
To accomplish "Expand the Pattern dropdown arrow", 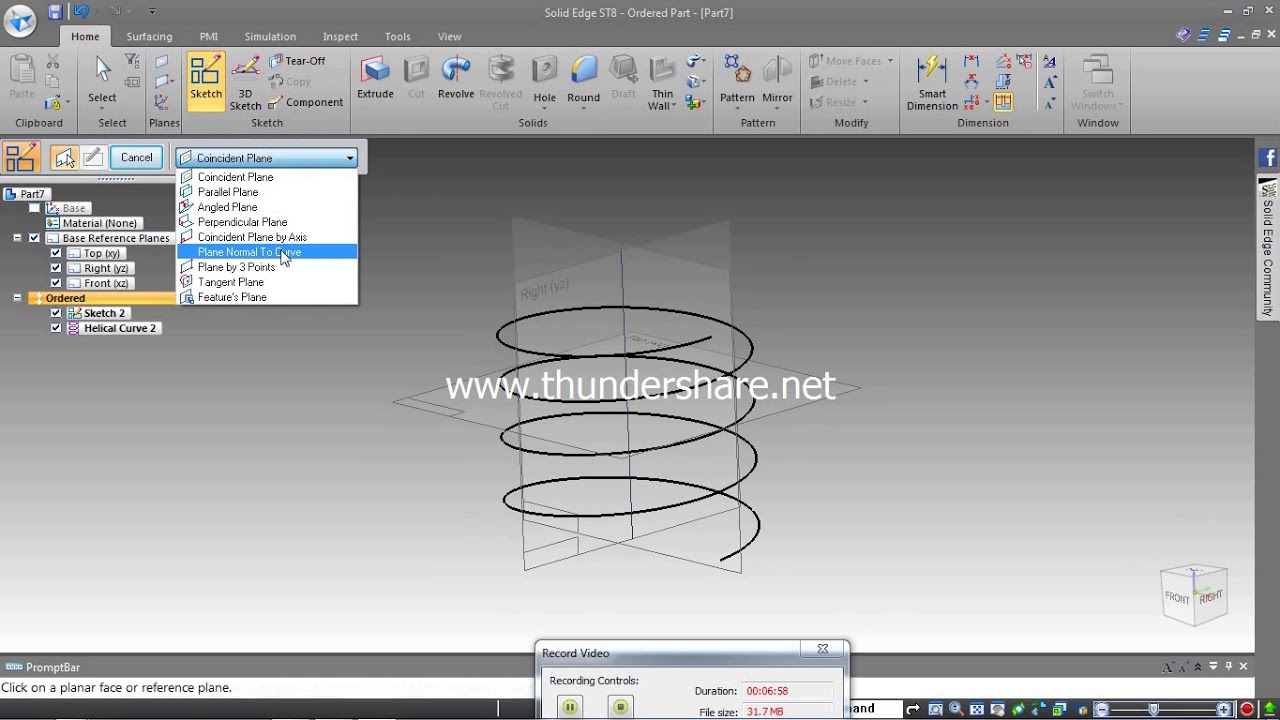I will tap(737, 108).
